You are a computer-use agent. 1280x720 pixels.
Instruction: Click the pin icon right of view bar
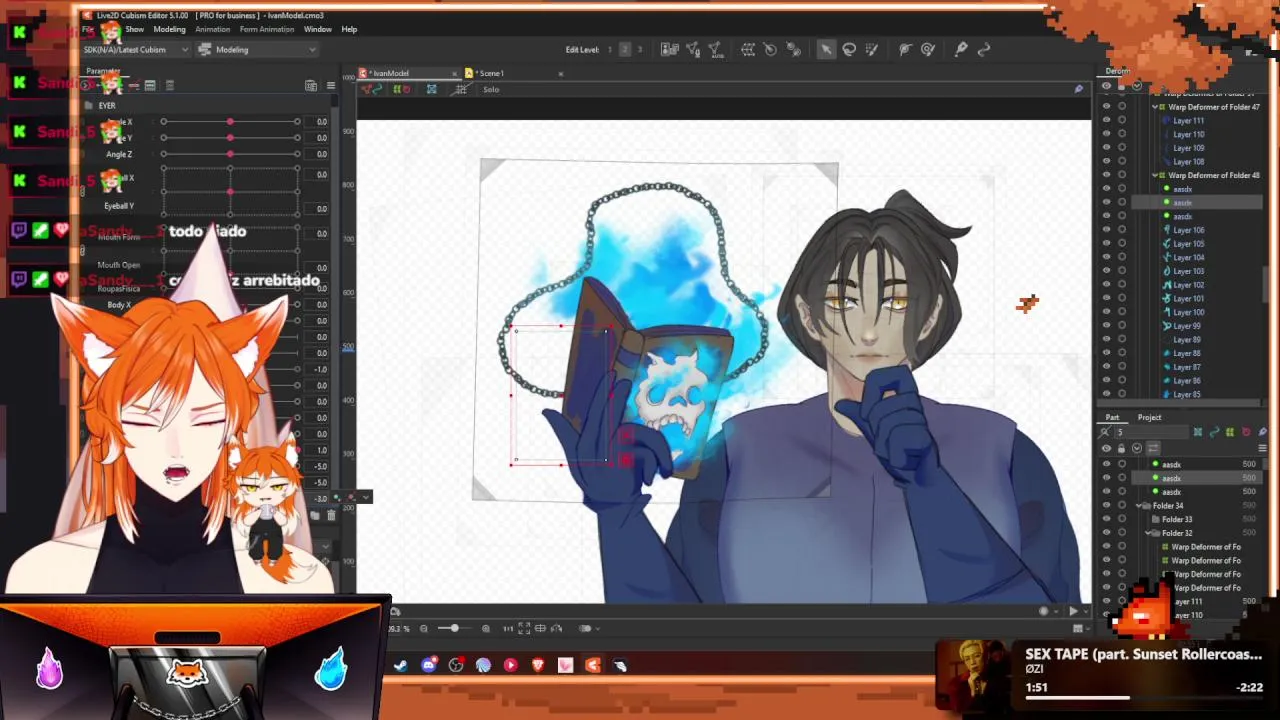[x=1078, y=89]
